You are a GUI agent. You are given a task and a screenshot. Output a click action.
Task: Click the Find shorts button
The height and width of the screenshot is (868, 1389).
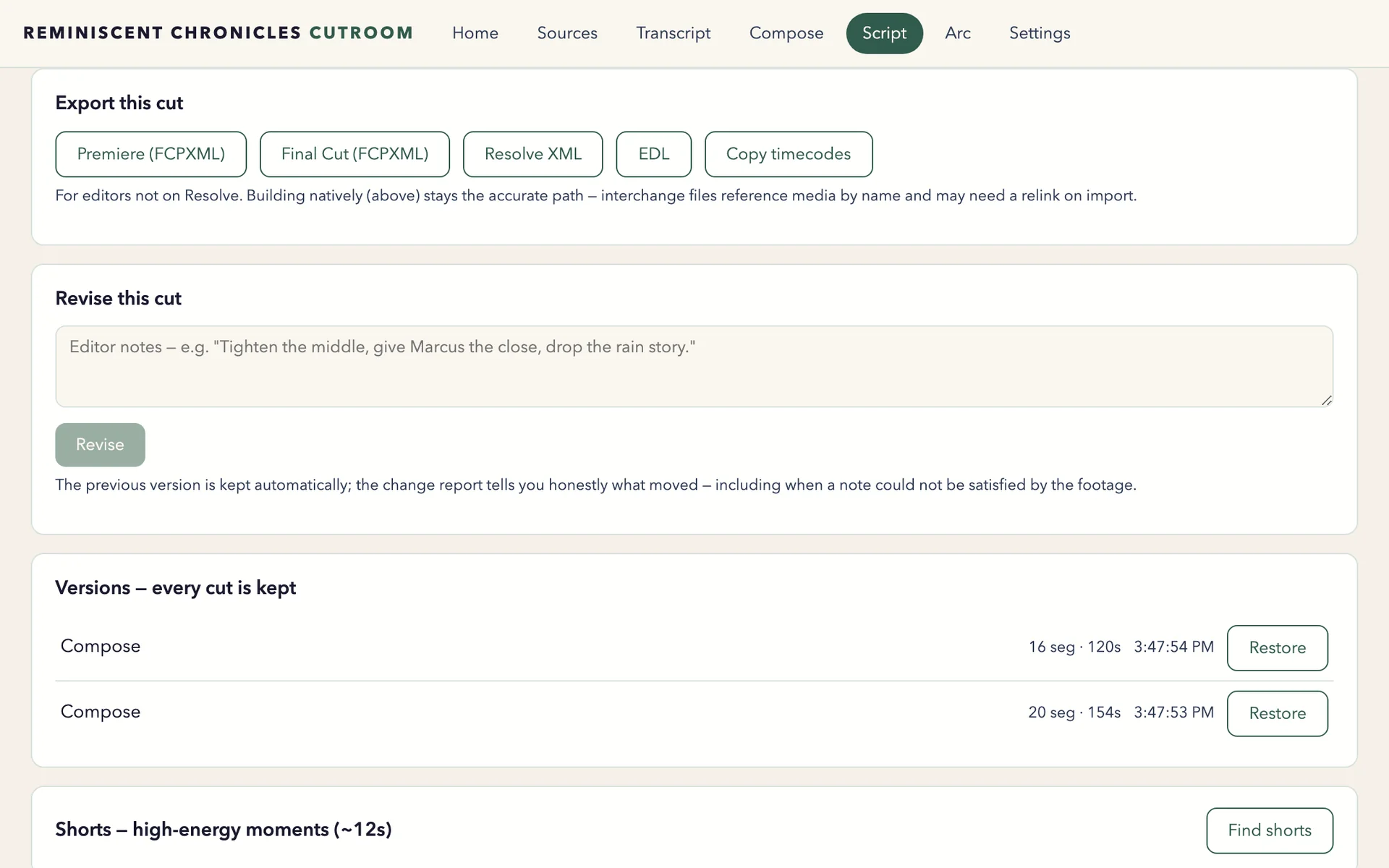[x=1270, y=830]
